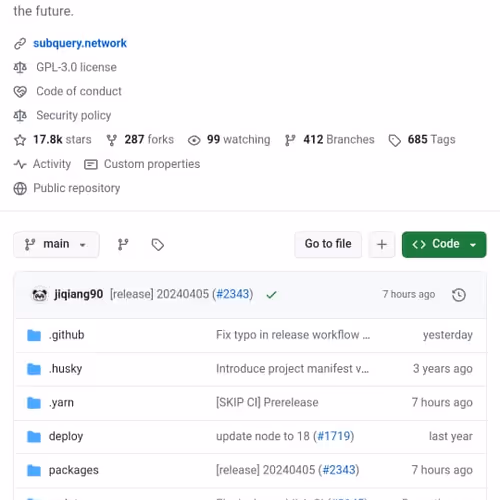Click the 7 hours ago timestamp on packages row
The height and width of the screenshot is (500, 500).
coord(442,470)
